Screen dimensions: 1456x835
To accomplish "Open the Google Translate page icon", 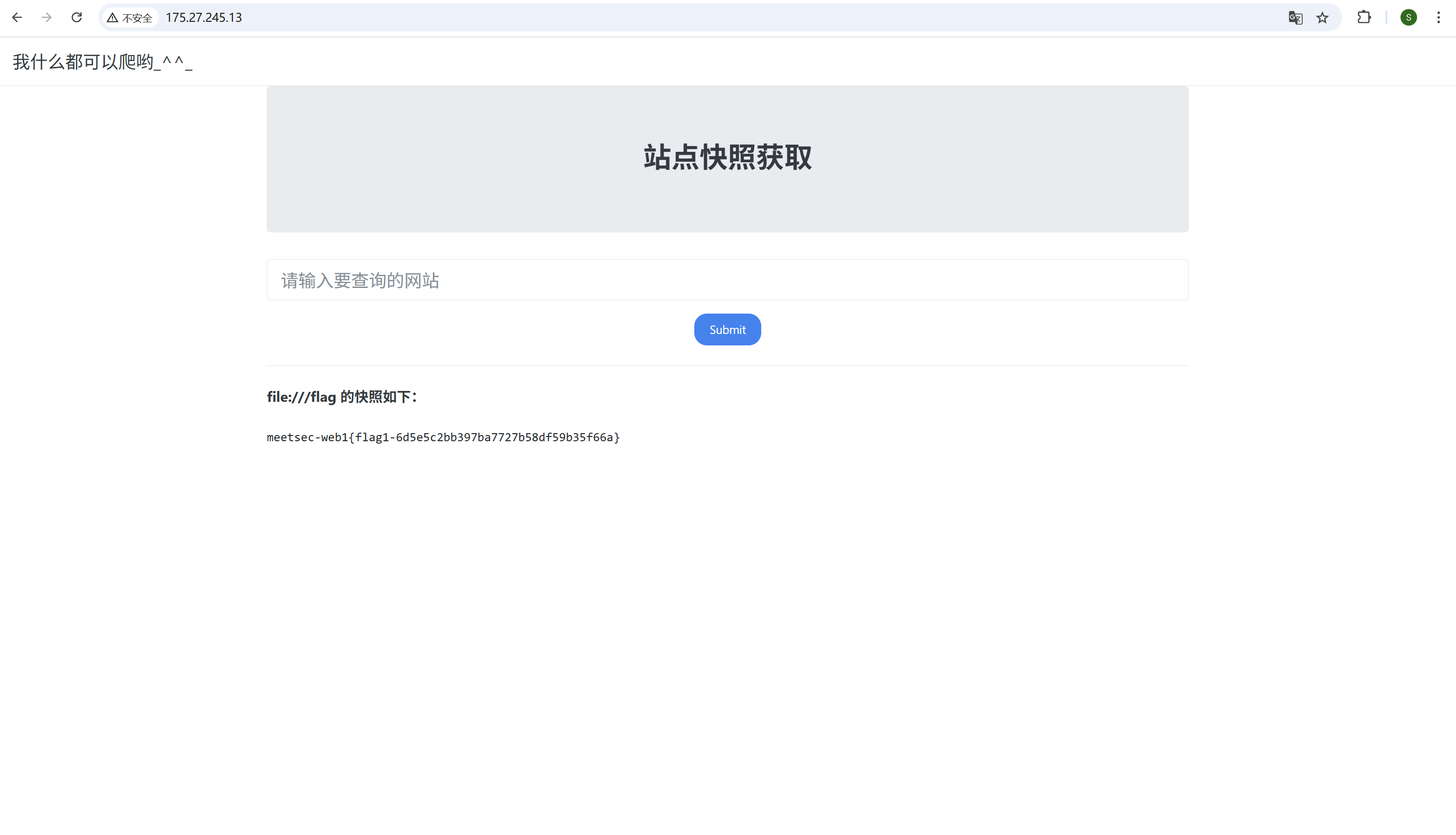I will [x=1295, y=18].
